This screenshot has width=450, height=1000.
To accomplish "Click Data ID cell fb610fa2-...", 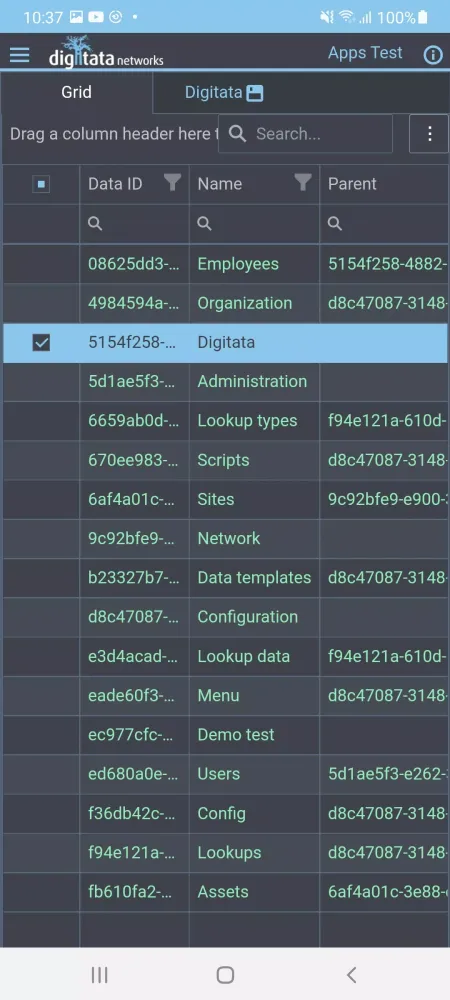I will (x=134, y=892).
